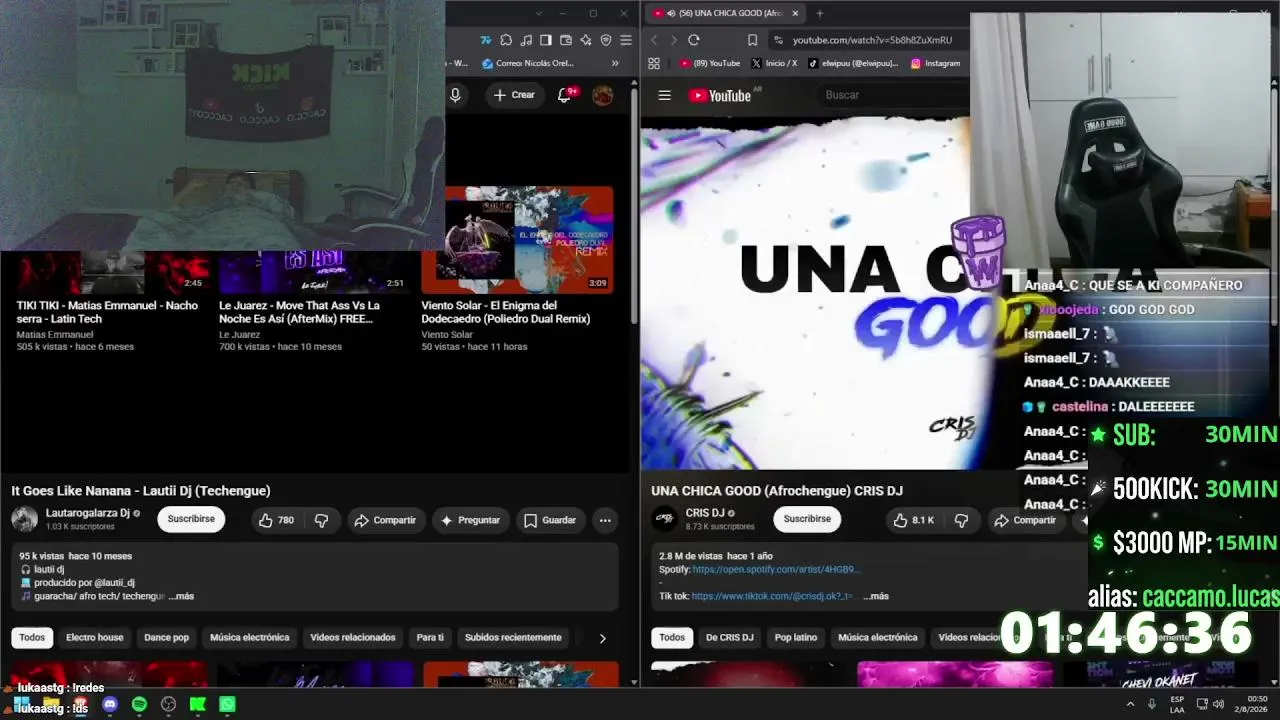Screen dimensions: 1280x720
Task: Click the shield icon in left browser toolbar
Action: coord(606,40)
